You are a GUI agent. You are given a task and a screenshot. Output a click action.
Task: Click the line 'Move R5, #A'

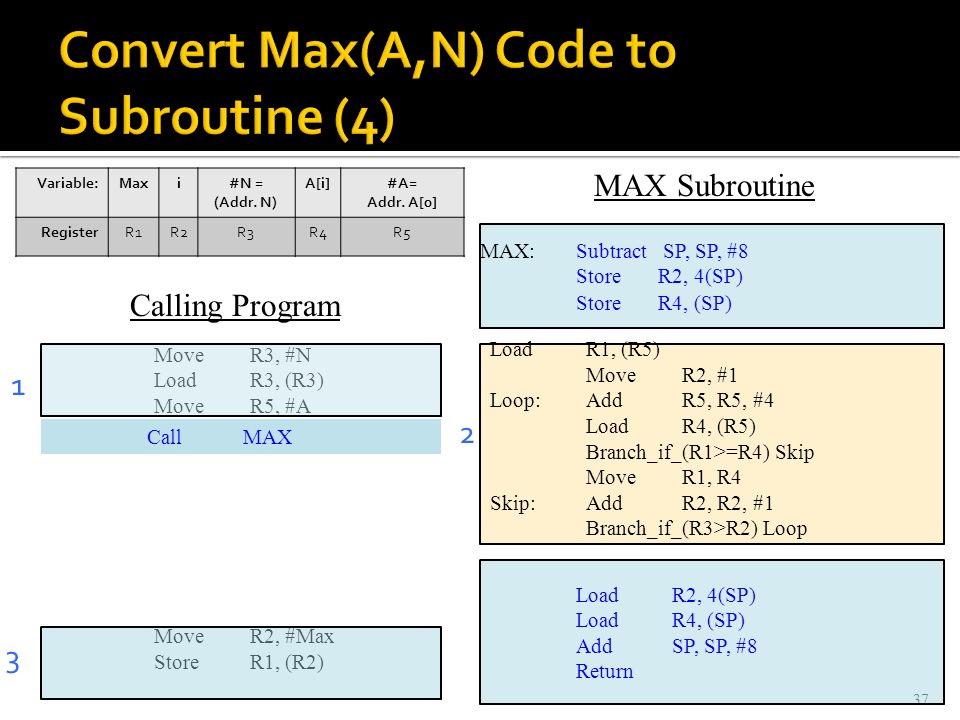pyautogui.click(x=233, y=406)
